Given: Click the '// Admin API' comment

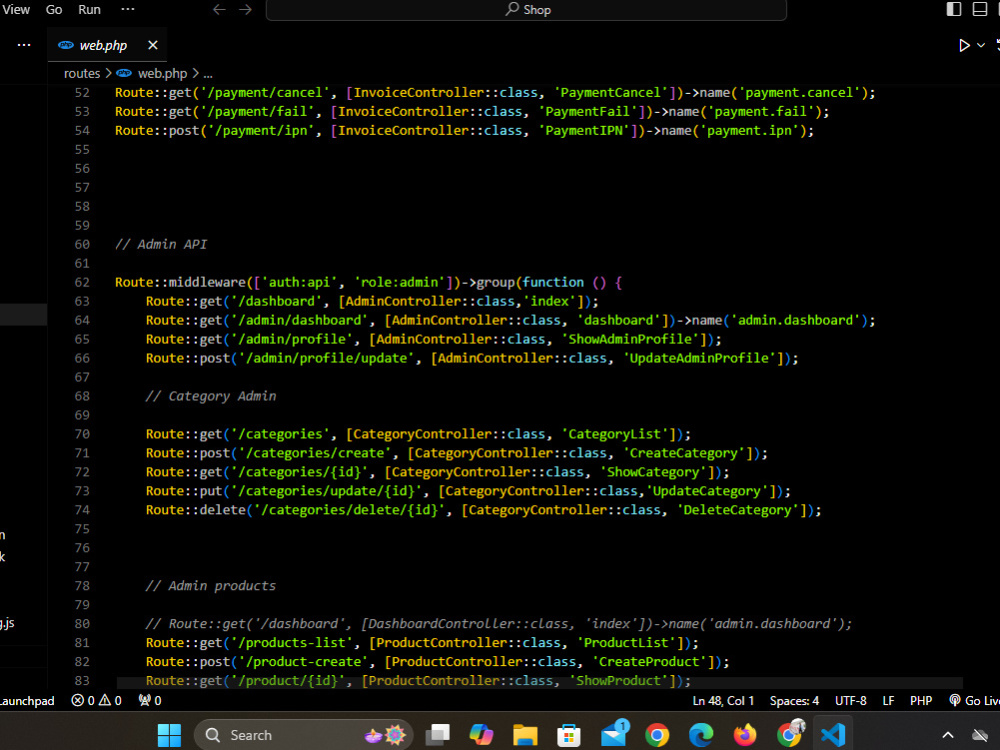Looking at the screenshot, I should 161,244.
